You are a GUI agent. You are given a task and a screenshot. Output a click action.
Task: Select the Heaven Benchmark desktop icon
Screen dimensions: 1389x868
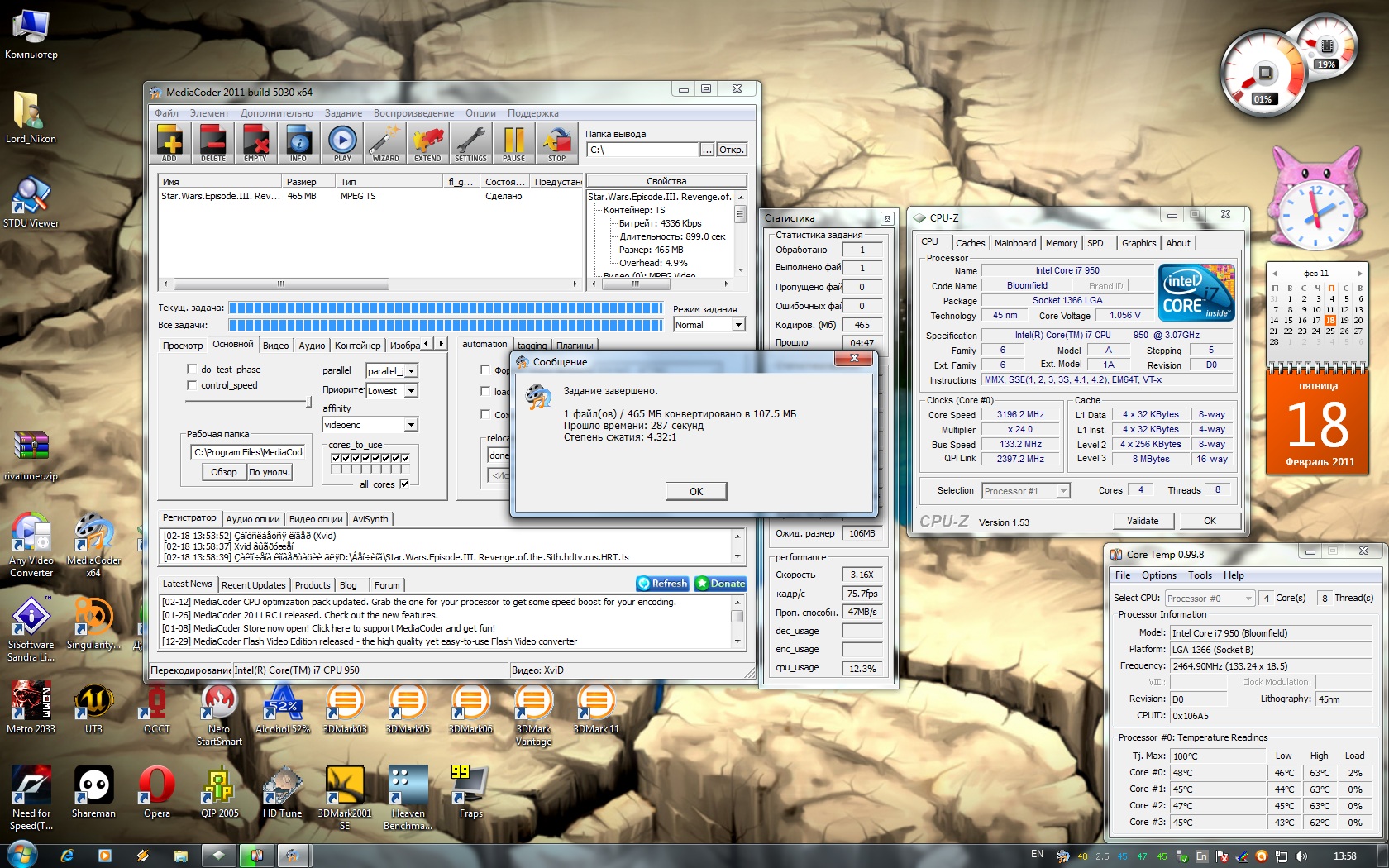[408, 797]
